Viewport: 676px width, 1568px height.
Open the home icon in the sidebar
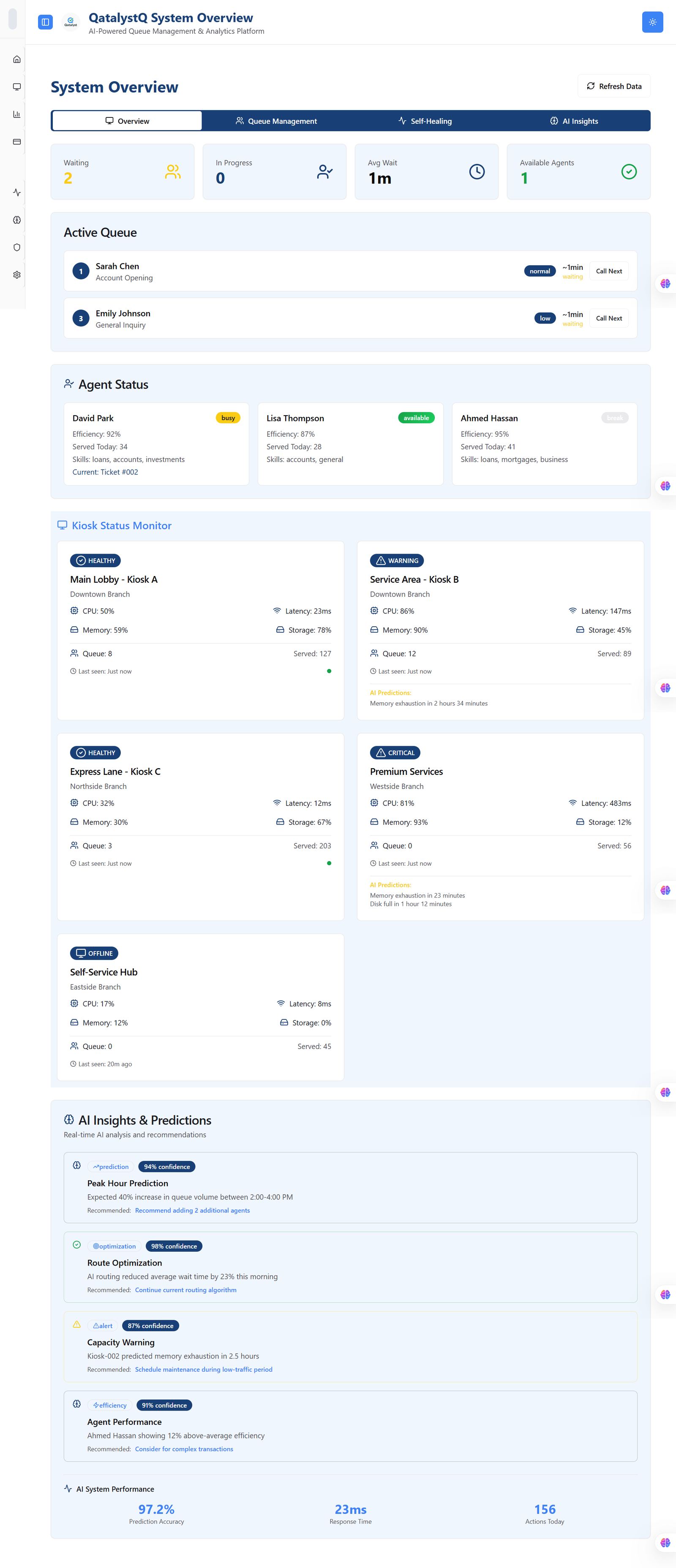tap(17, 59)
